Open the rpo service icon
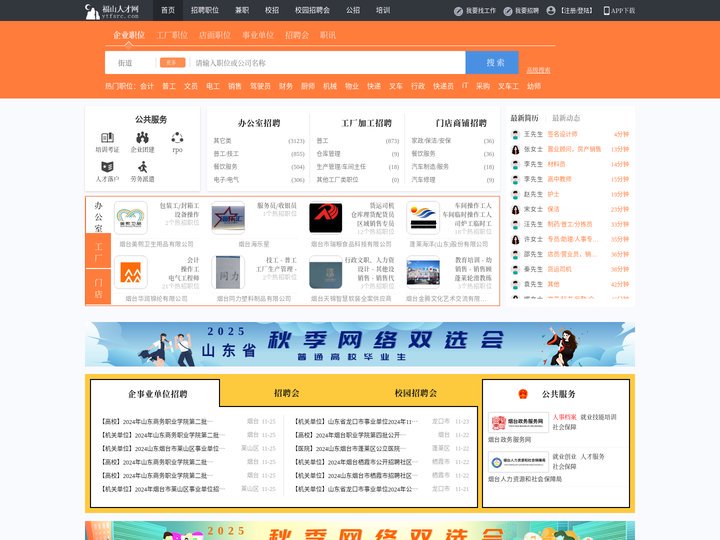The width and height of the screenshot is (720, 540). (177, 137)
